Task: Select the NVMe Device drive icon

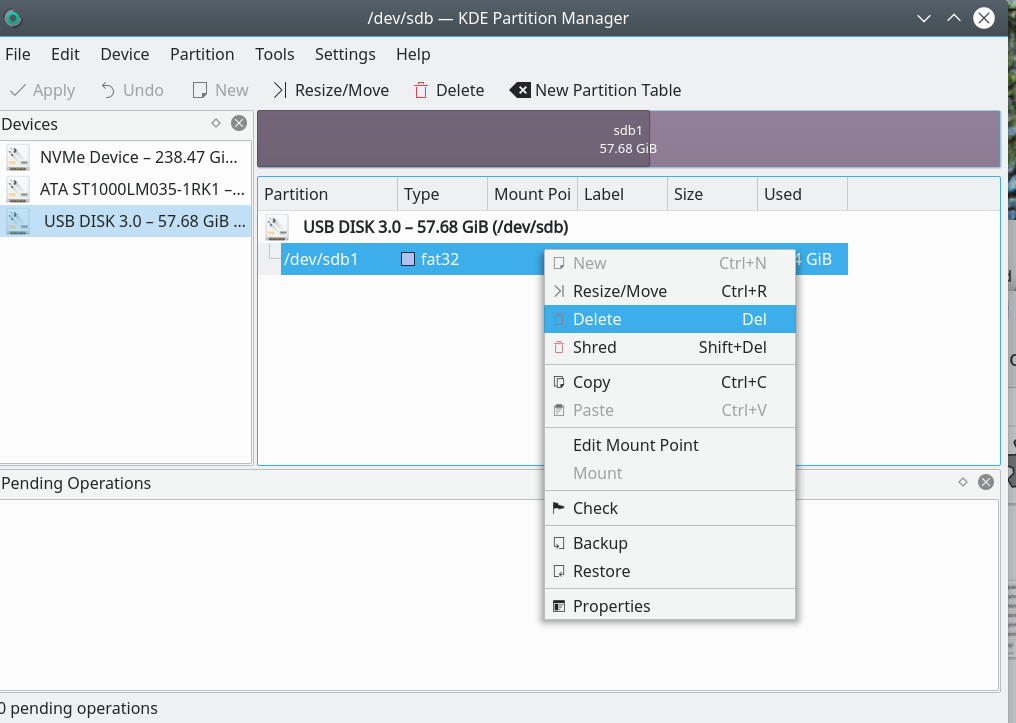Action: coord(19,157)
